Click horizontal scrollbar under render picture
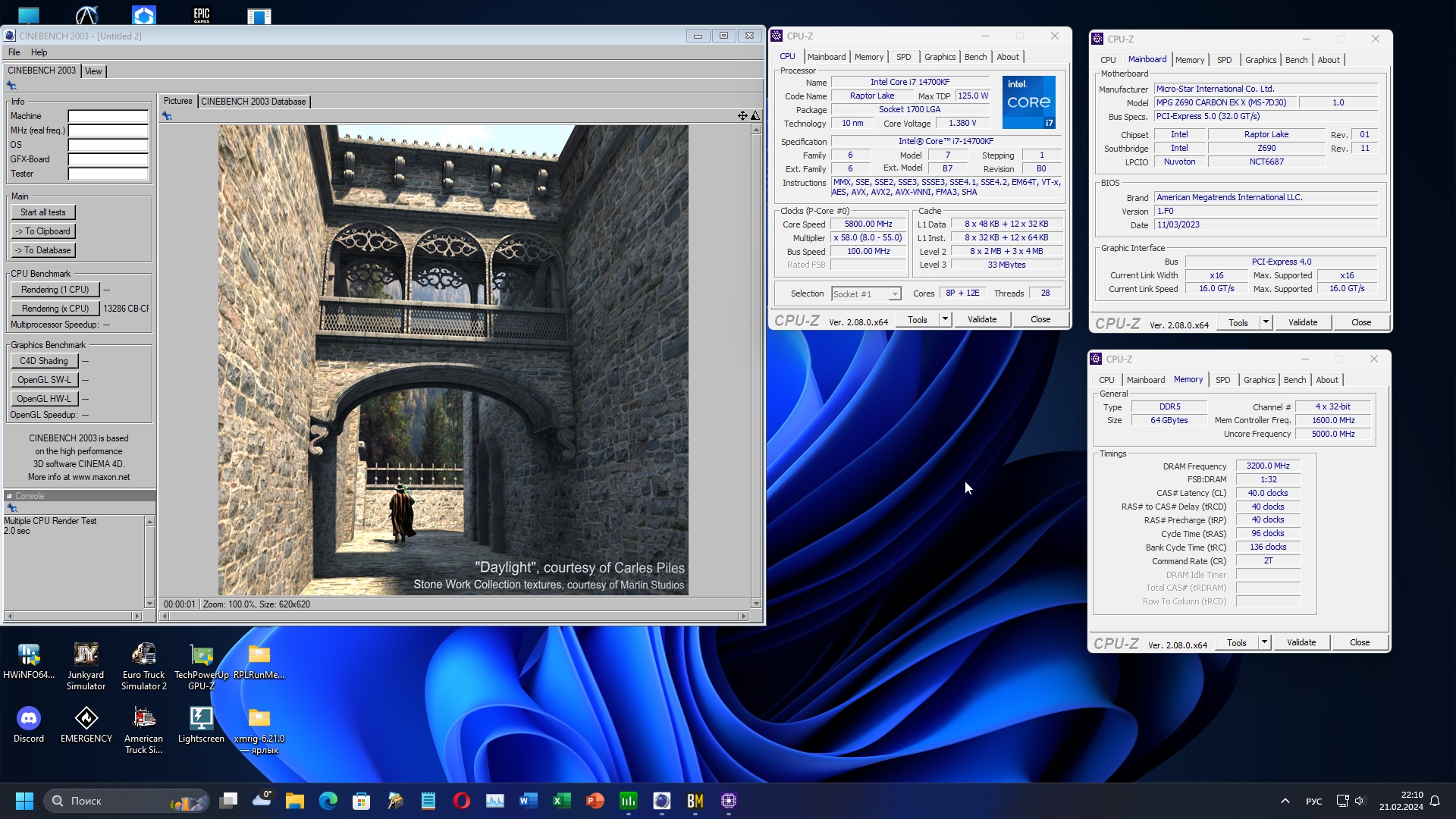Screen dimensions: 1456x819 pos(454,617)
